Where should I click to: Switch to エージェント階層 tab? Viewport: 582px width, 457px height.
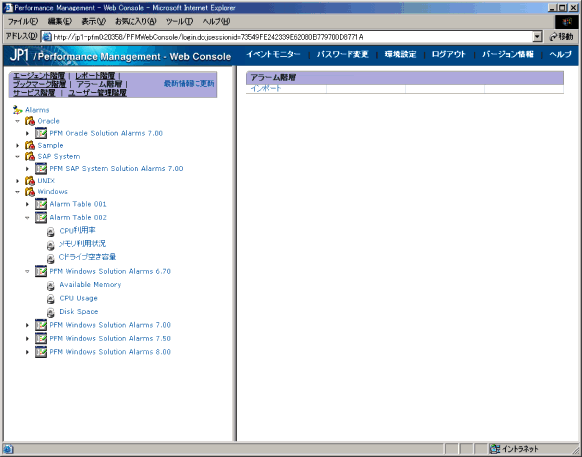pyautogui.click(x=39, y=76)
